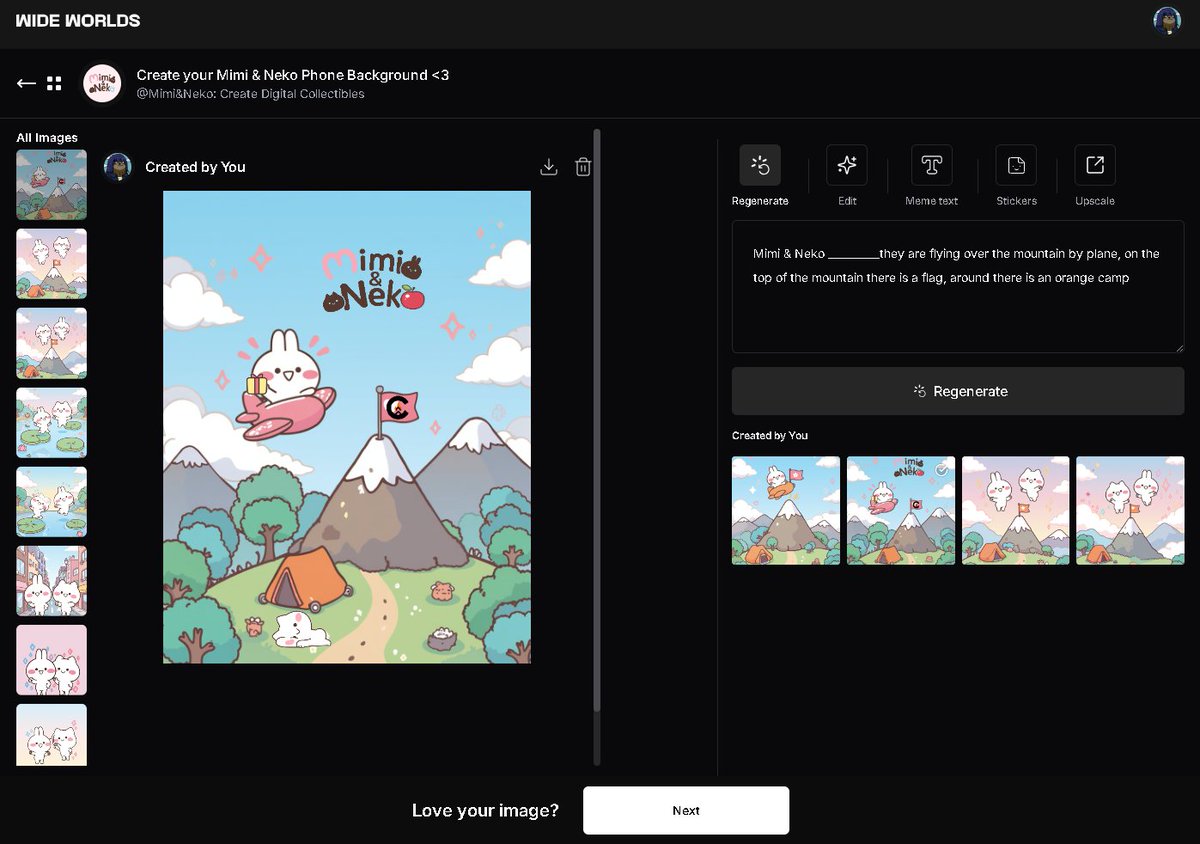Click the Mimi & Neko creator logo
Viewport: 1200px width, 844px height.
[102, 84]
